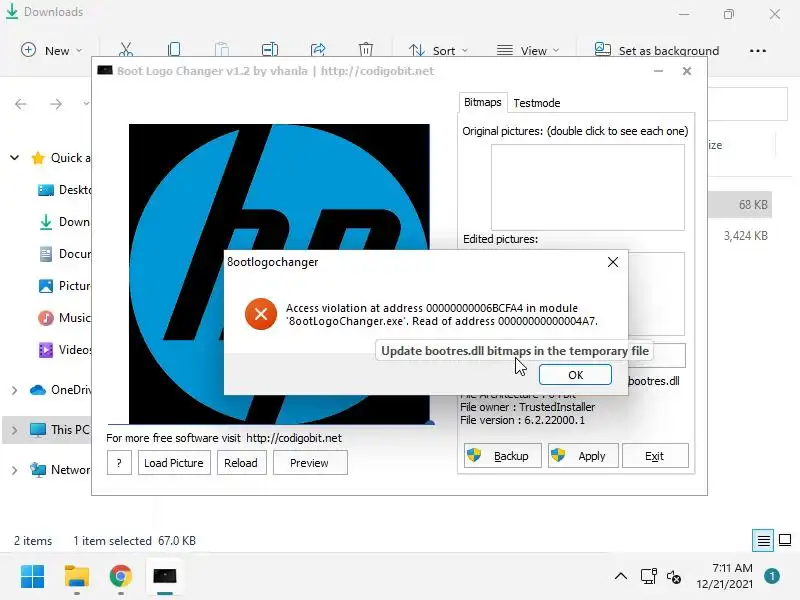Viewport: 800px width, 600px height.
Task: Click the muted volume tray icon
Action: [x=673, y=577]
